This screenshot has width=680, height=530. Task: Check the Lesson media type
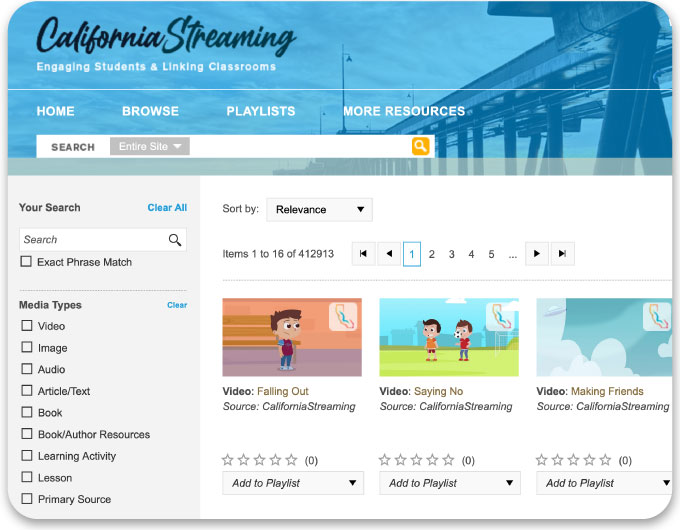click(x=27, y=477)
